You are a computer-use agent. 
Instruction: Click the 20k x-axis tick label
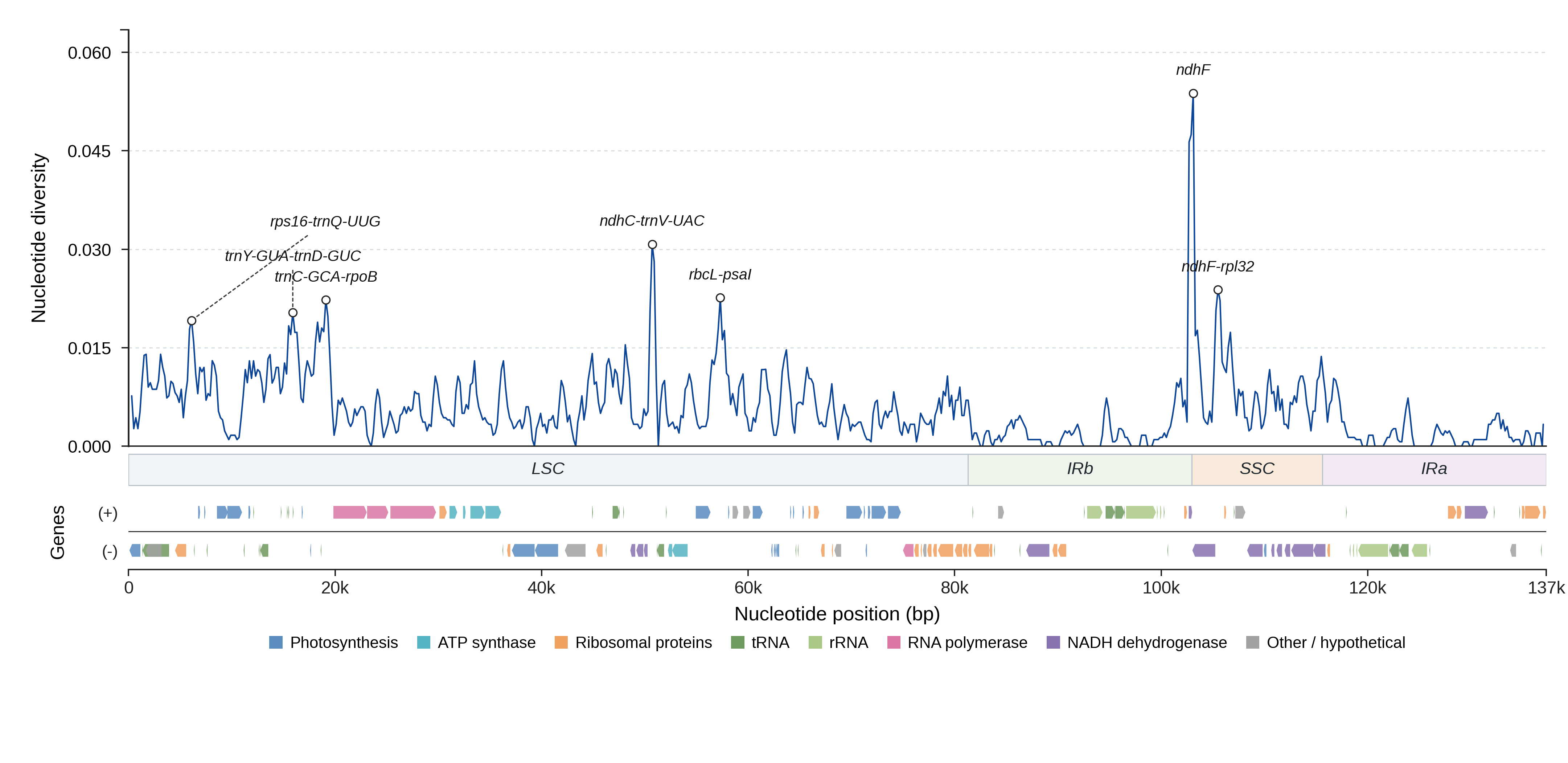(335, 588)
